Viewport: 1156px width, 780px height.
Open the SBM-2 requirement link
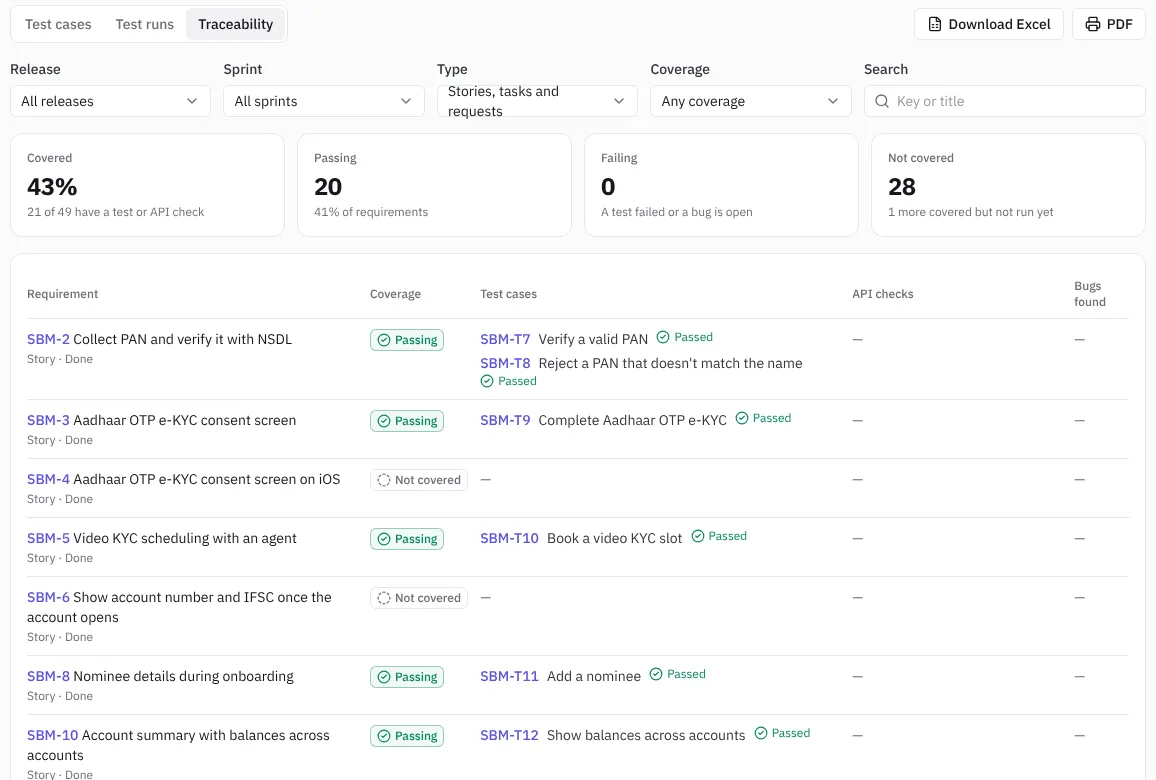49,339
